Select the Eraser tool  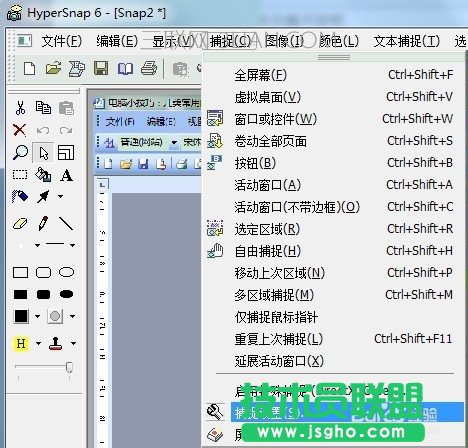(20, 223)
